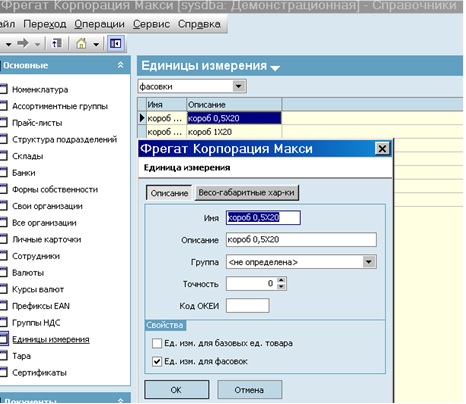
Task: Expand the Единицы измерения header dropdown
Action: coord(275,68)
